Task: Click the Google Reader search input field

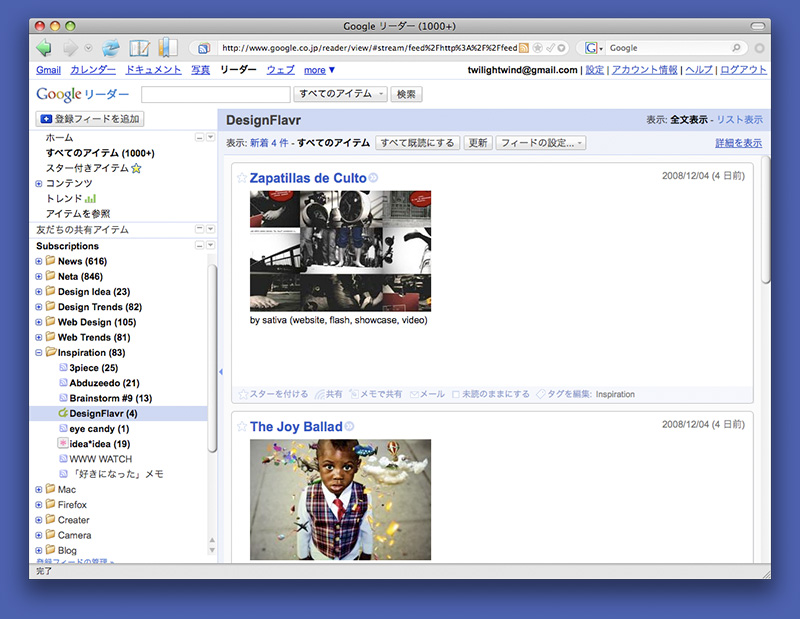Action: (216, 94)
